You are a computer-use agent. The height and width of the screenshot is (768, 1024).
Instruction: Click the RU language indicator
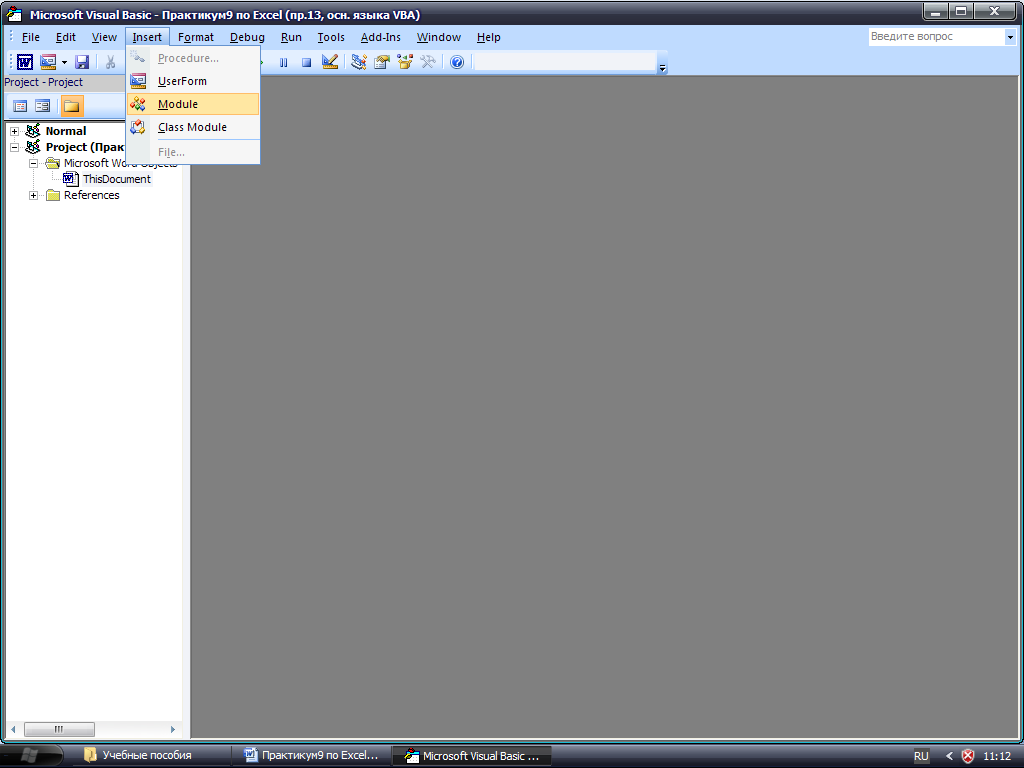[921, 756]
